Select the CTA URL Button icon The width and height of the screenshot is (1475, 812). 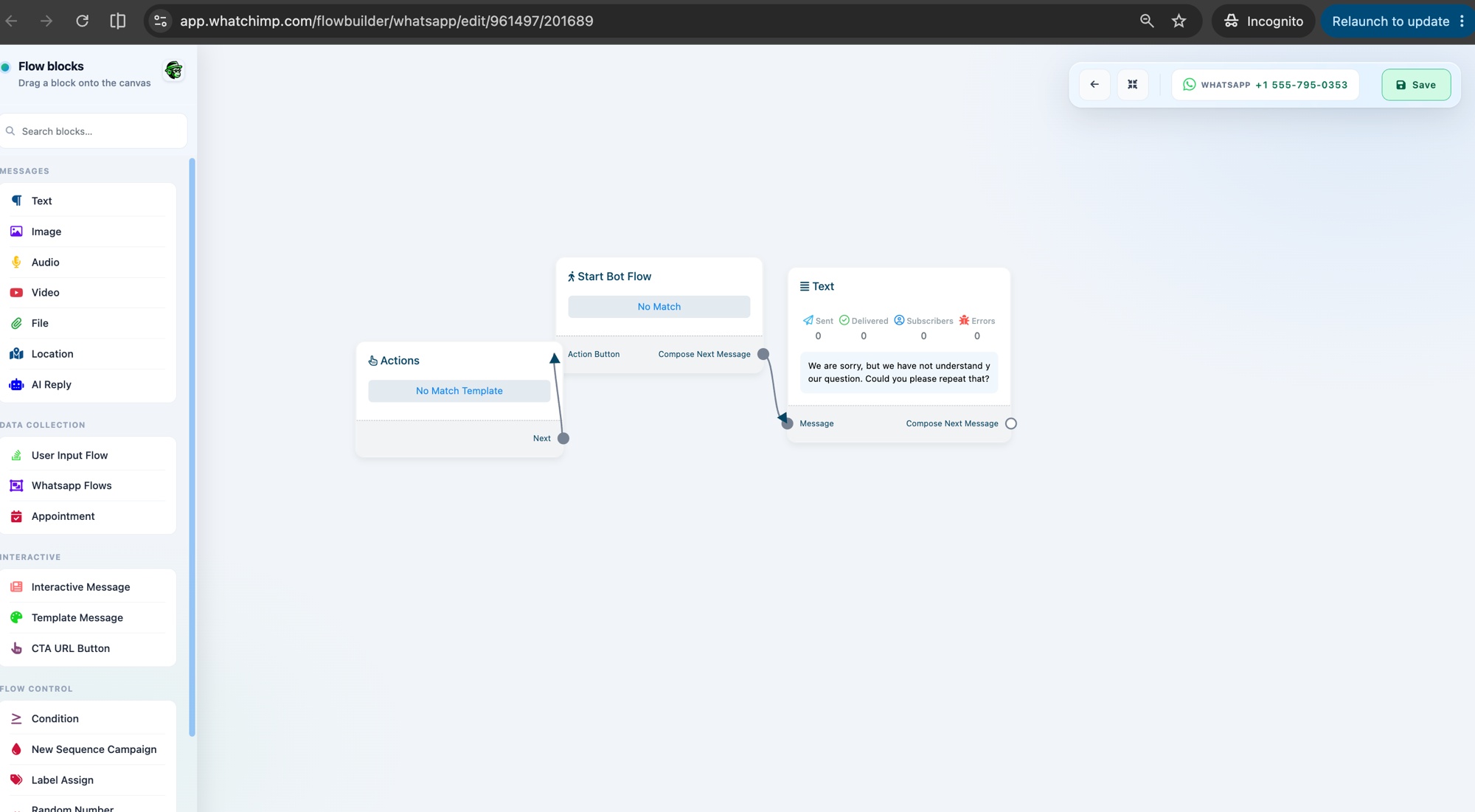pyautogui.click(x=16, y=648)
